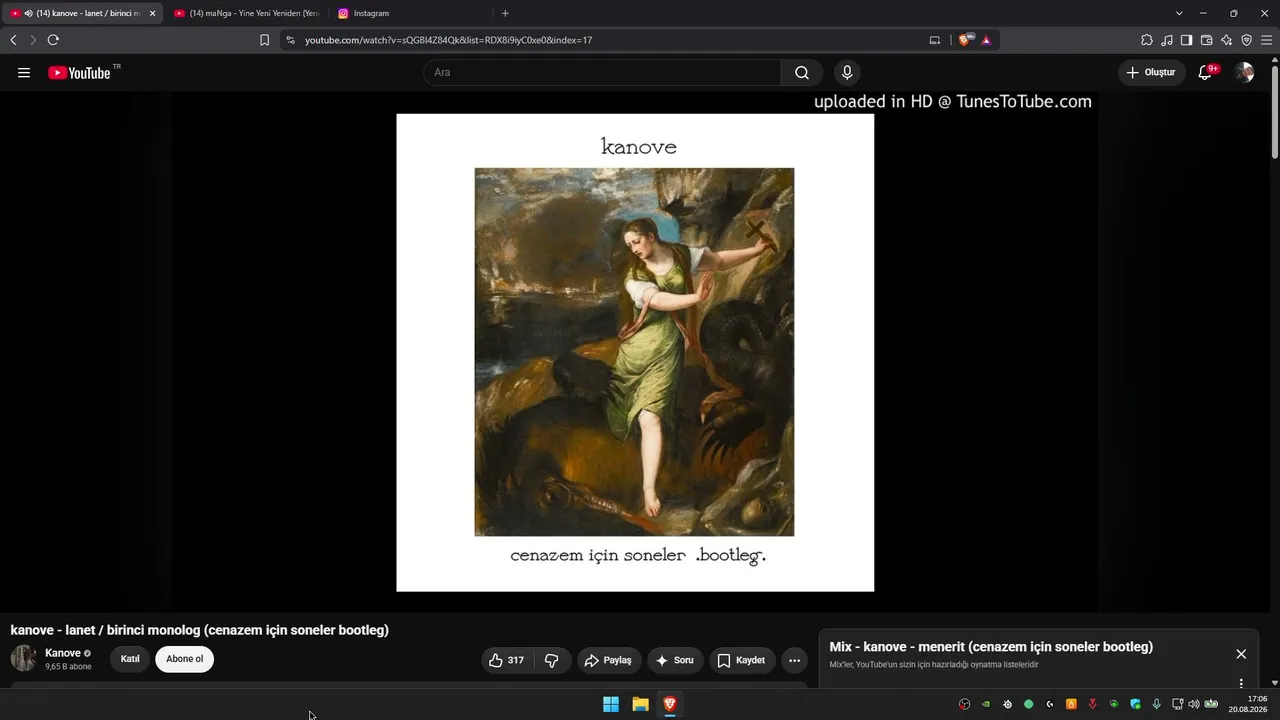Open Kanove channel avatar
This screenshot has height=720, width=1280.
23,658
